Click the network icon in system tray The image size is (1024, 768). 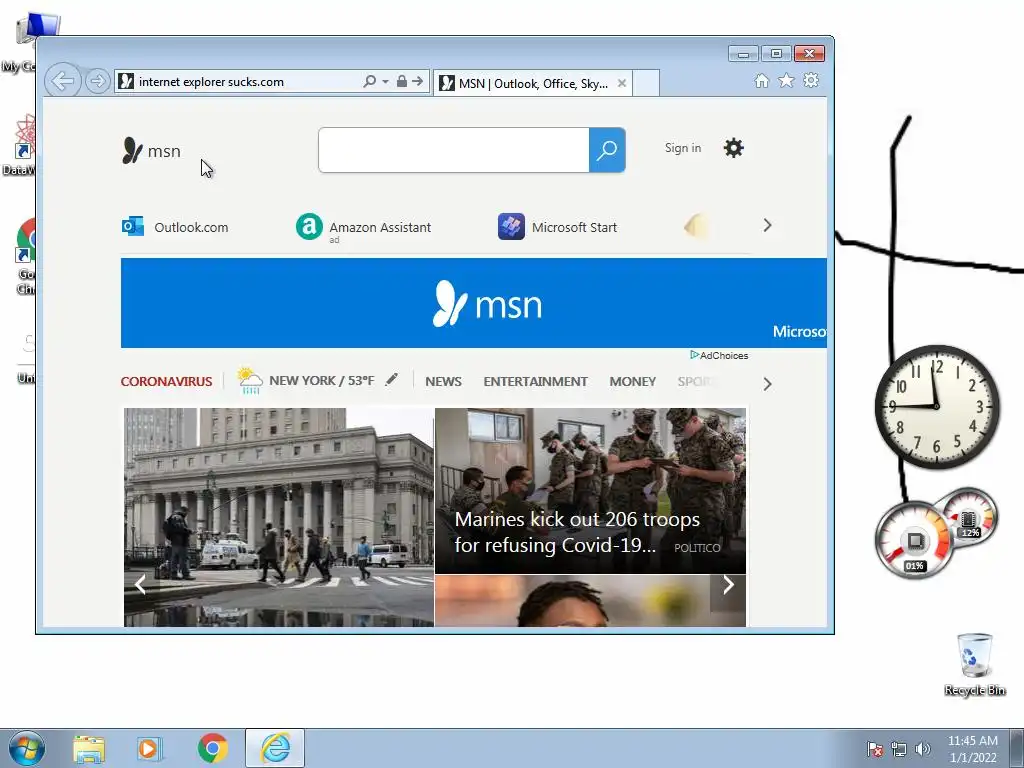[x=899, y=749]
